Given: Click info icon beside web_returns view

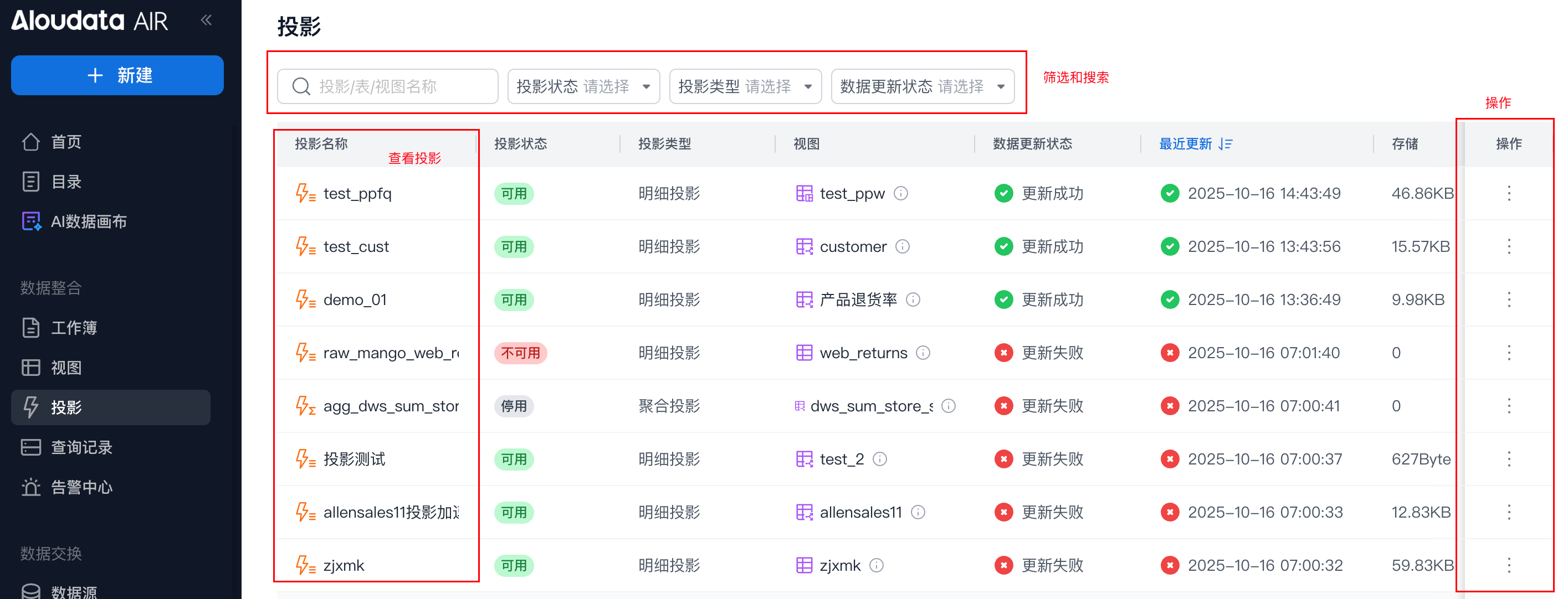Looking at the screenshot, I should click(x=923, y=353).
